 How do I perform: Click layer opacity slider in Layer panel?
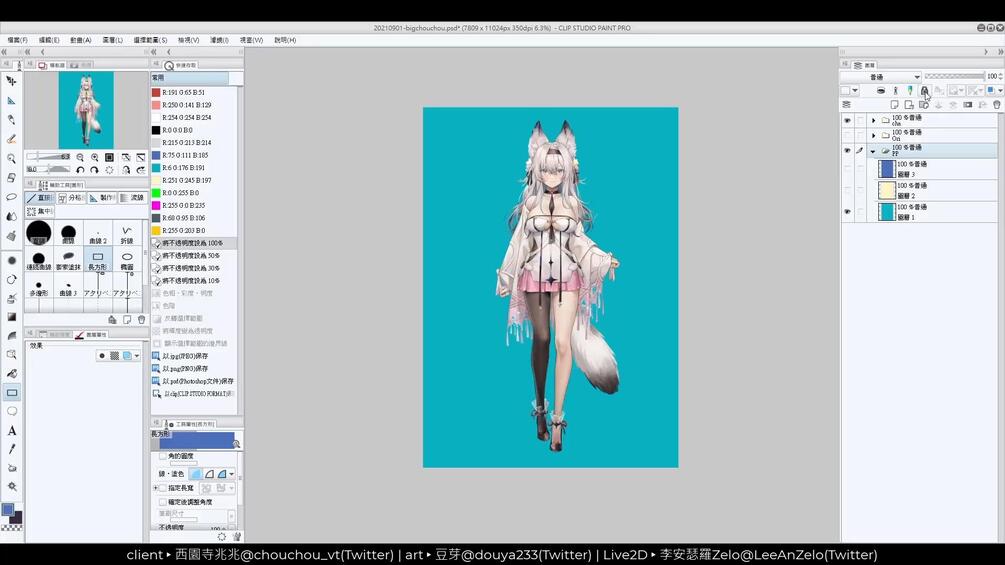[954, 76]
